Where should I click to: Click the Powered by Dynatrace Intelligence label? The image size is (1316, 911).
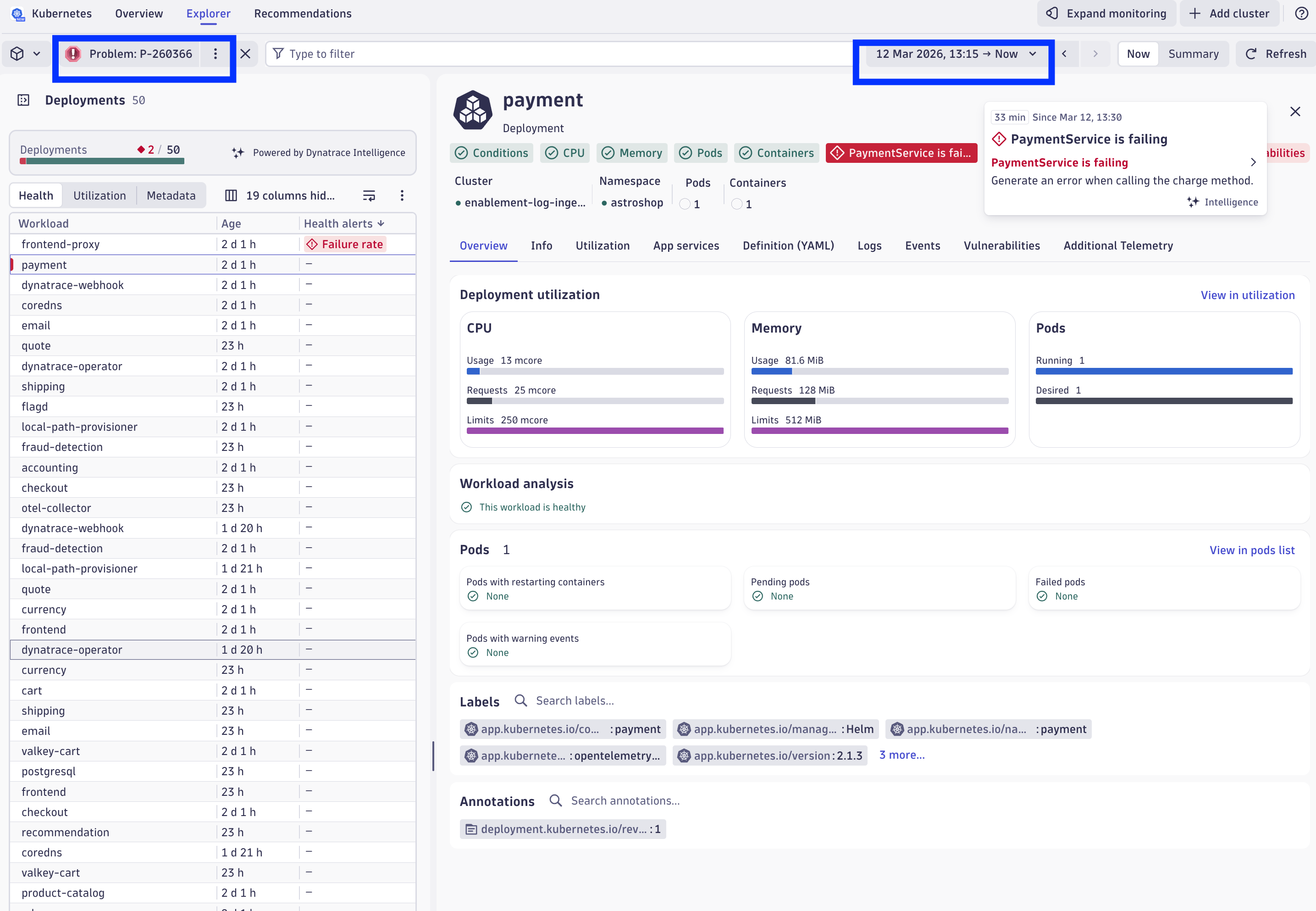pos(329,152)
